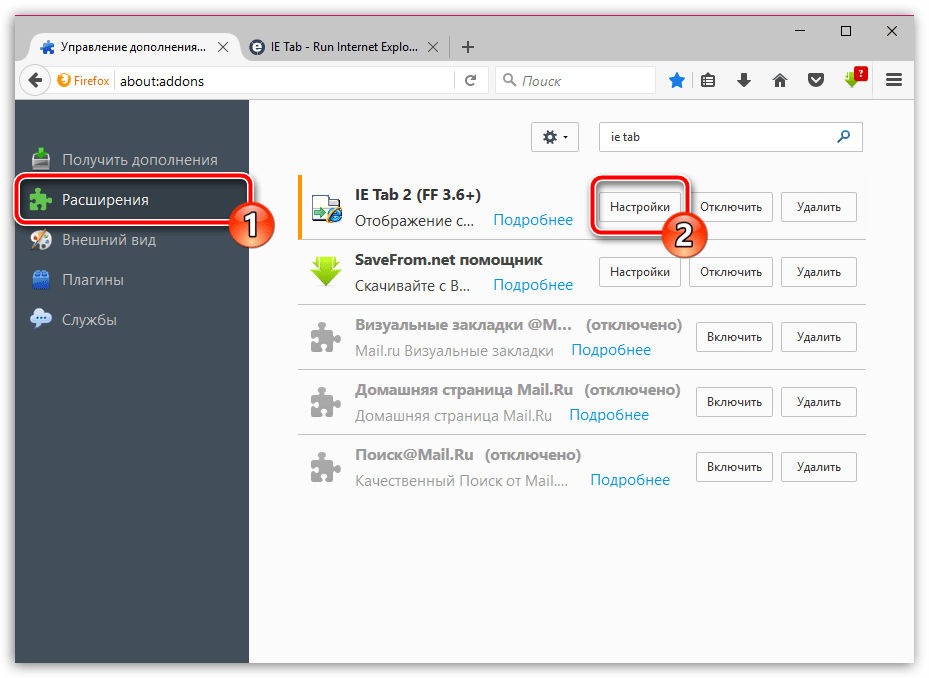Click the 'SaveFrom.net помощник' title

(x=449, y=260)
